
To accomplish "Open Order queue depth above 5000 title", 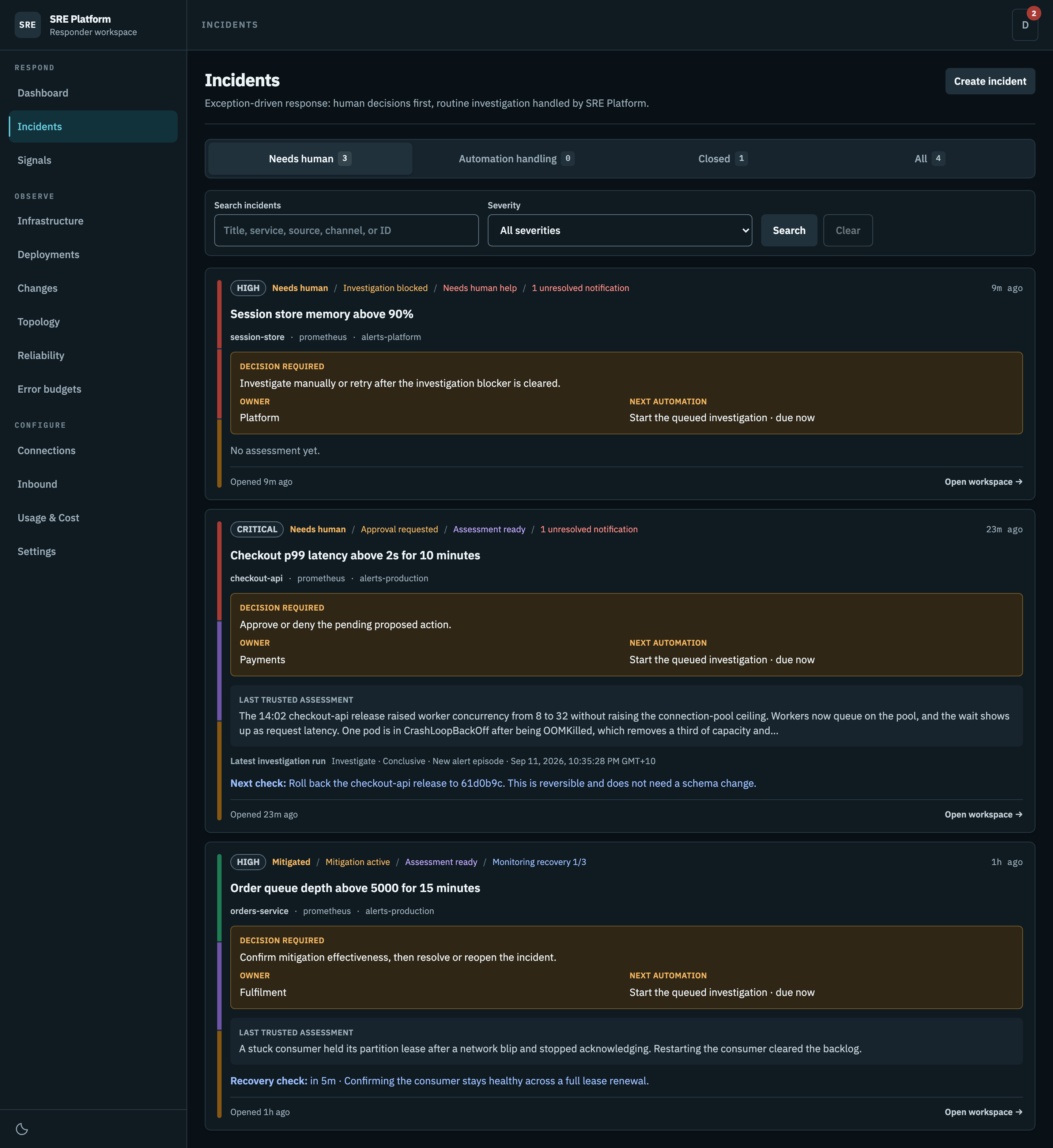I will point(355,888).
